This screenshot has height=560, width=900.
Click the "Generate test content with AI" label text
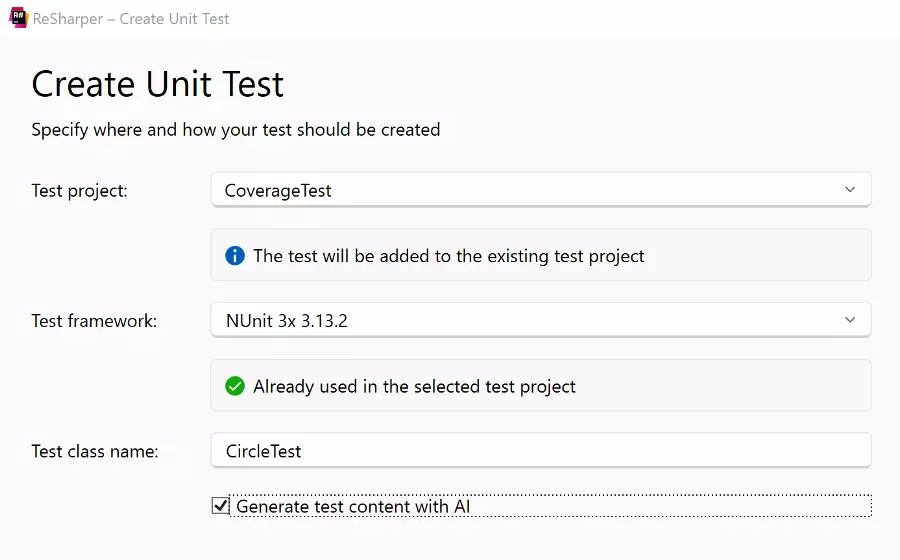point(353,507)
